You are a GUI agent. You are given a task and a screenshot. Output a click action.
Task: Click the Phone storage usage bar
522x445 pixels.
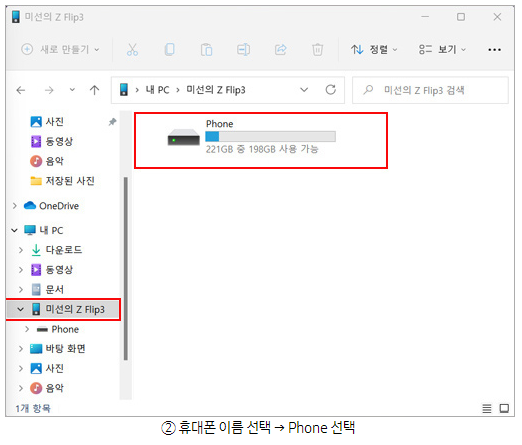tap(270, 137)
